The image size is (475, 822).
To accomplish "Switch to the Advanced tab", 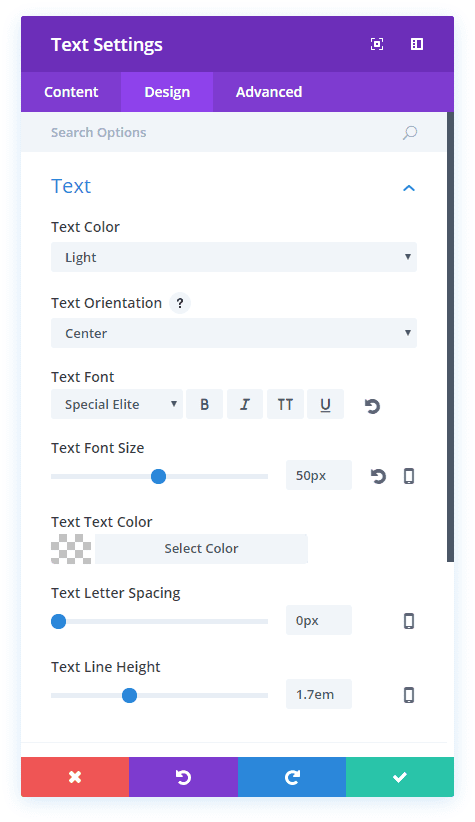I will [x=269, y=92].
